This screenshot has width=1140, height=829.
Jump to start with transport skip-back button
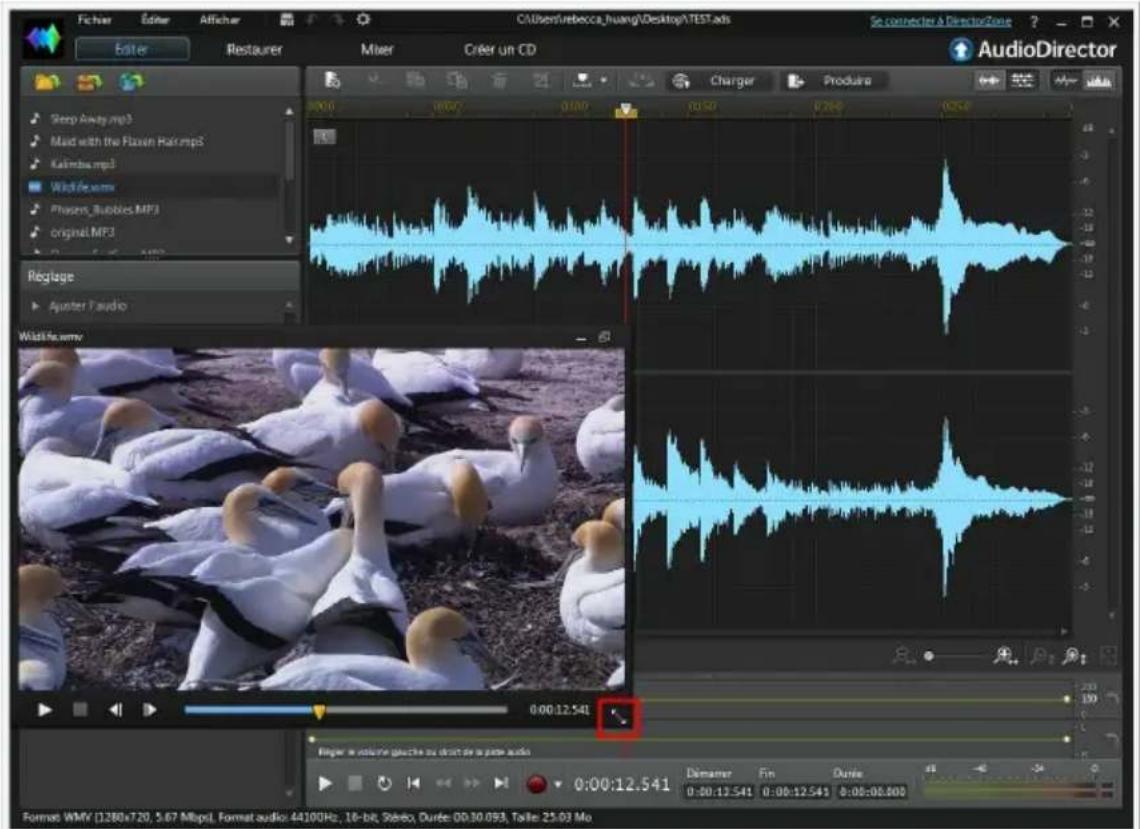pos(414,783)
